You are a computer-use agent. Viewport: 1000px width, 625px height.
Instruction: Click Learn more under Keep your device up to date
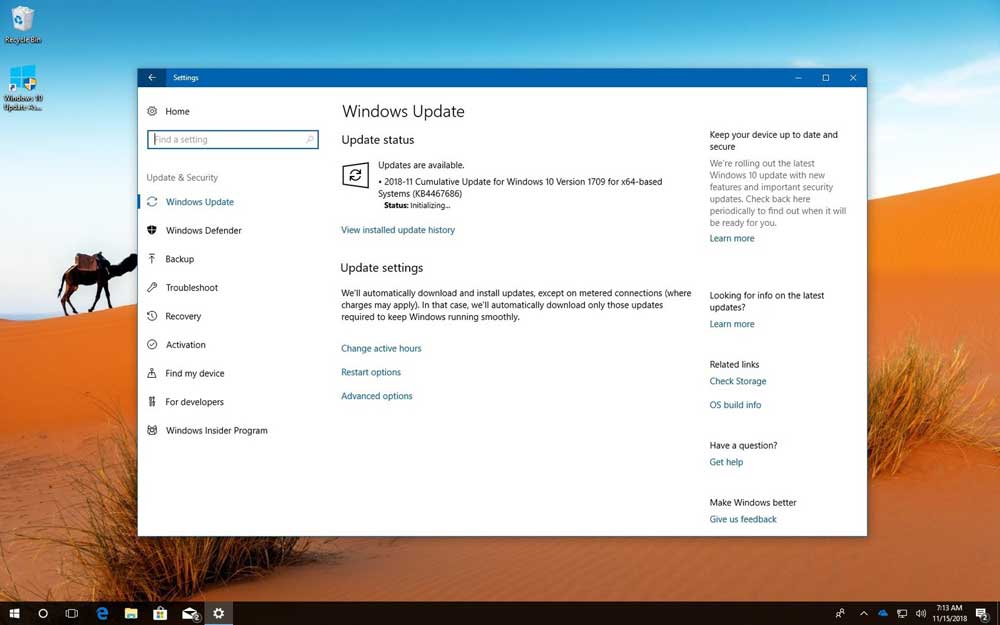click(x=732, y=238)
